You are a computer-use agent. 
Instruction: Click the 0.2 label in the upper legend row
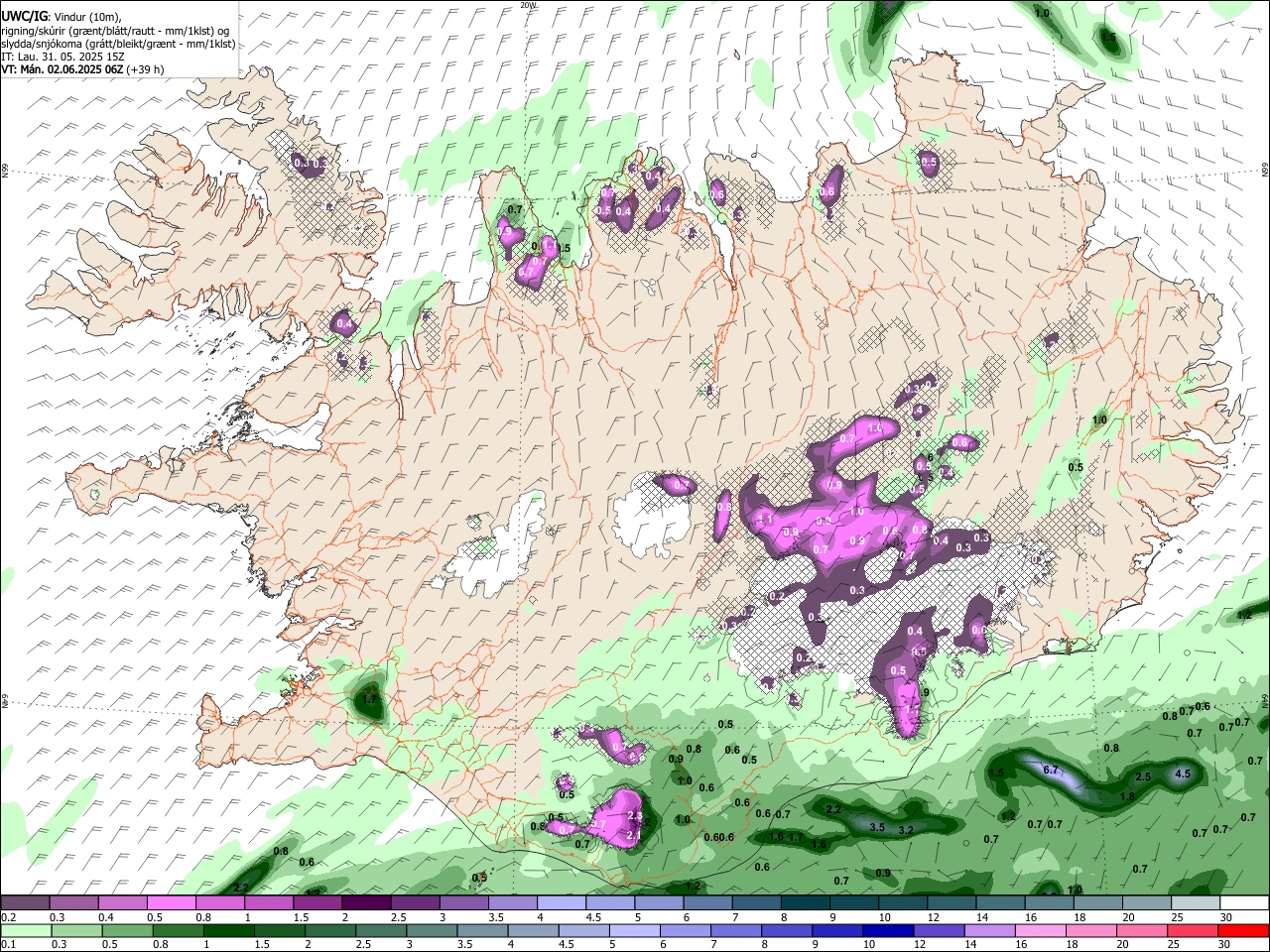pos(7,917)
